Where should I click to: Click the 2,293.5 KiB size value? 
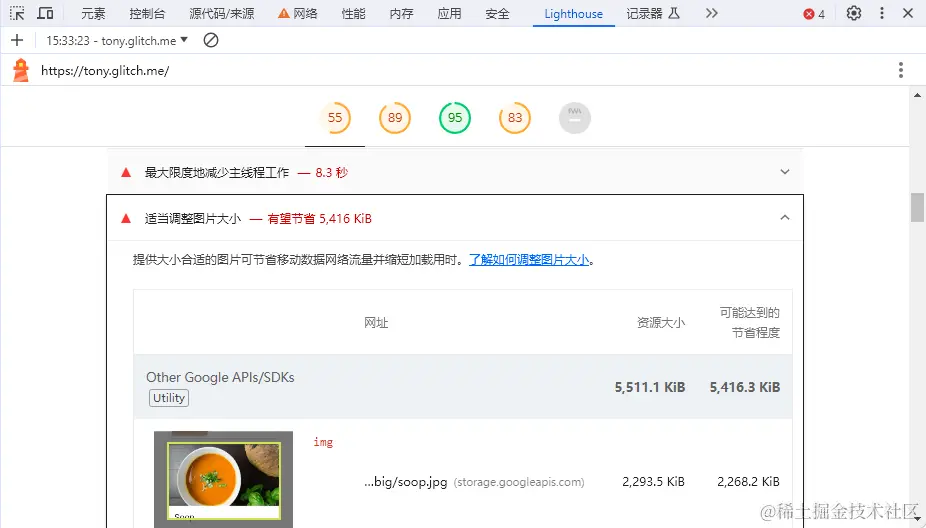[653, 482]
